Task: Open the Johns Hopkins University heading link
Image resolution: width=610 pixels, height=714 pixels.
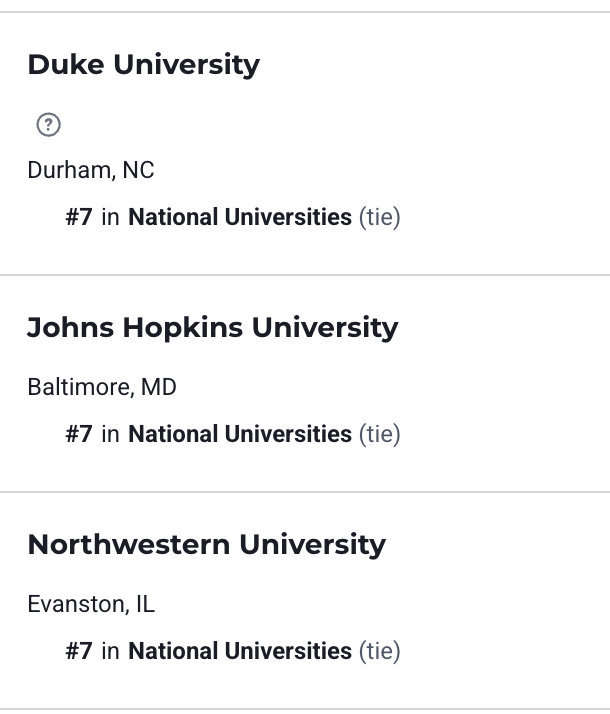Action: [213, 327]
